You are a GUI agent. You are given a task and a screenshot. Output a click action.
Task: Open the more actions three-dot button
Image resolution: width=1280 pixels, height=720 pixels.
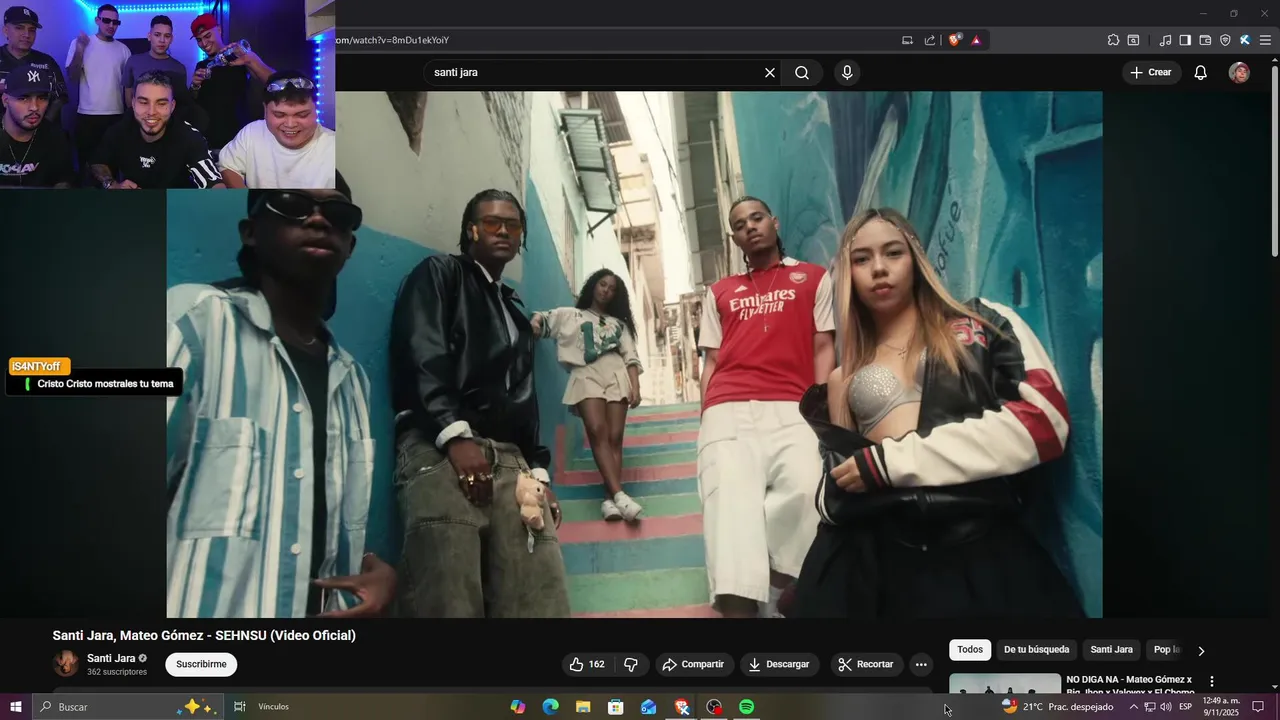click(x=921, y=664)
